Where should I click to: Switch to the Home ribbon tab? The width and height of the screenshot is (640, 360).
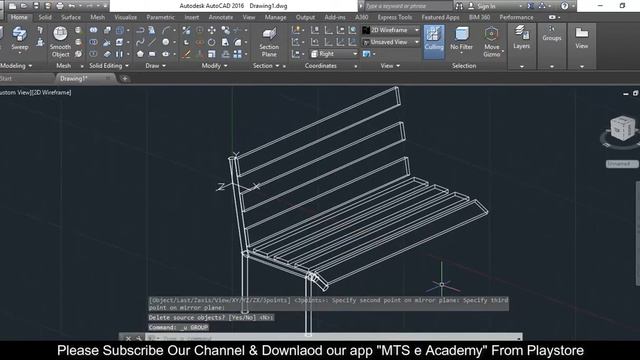point(19,17)
